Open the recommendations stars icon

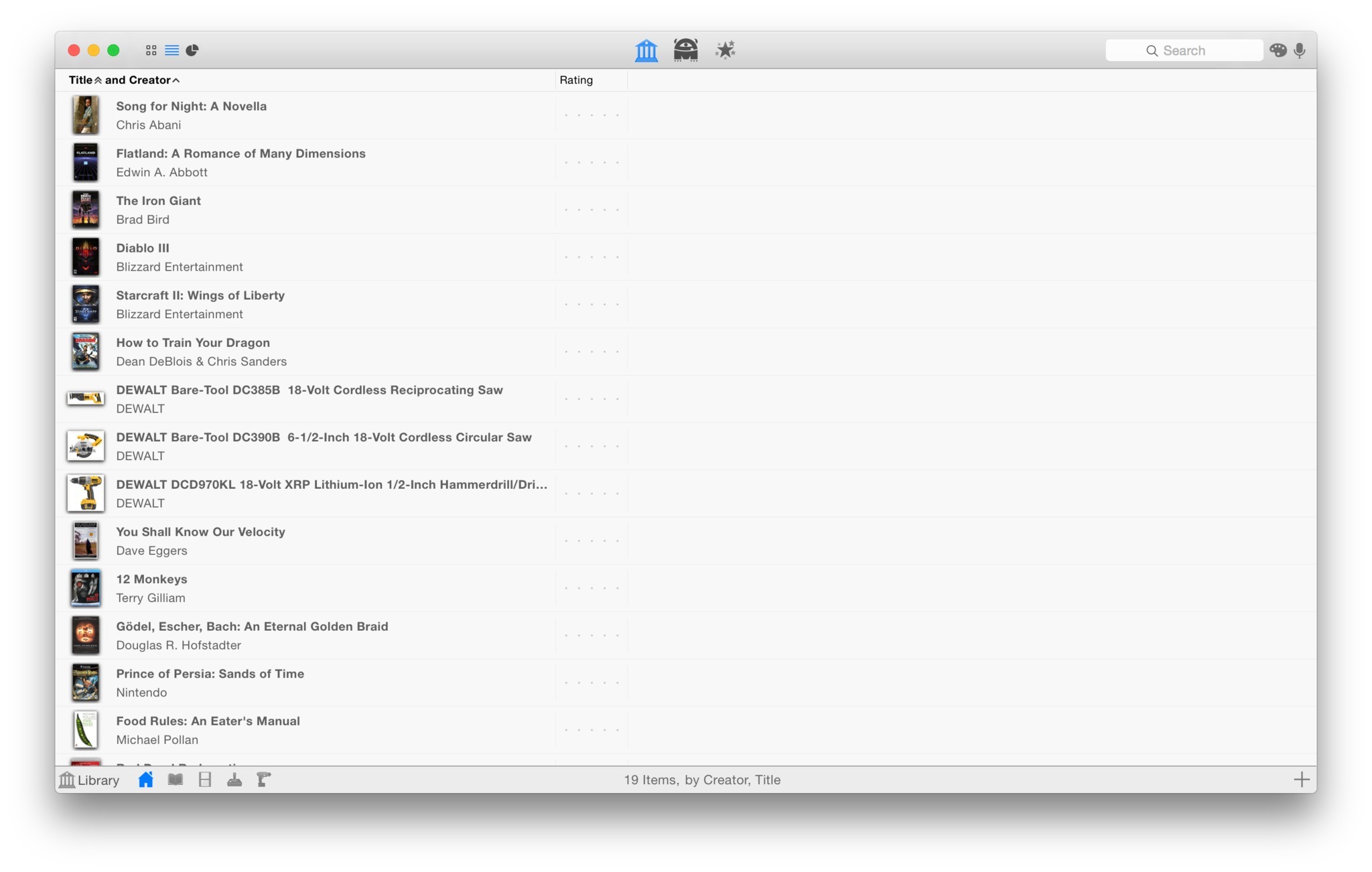[x=725, y=50]
